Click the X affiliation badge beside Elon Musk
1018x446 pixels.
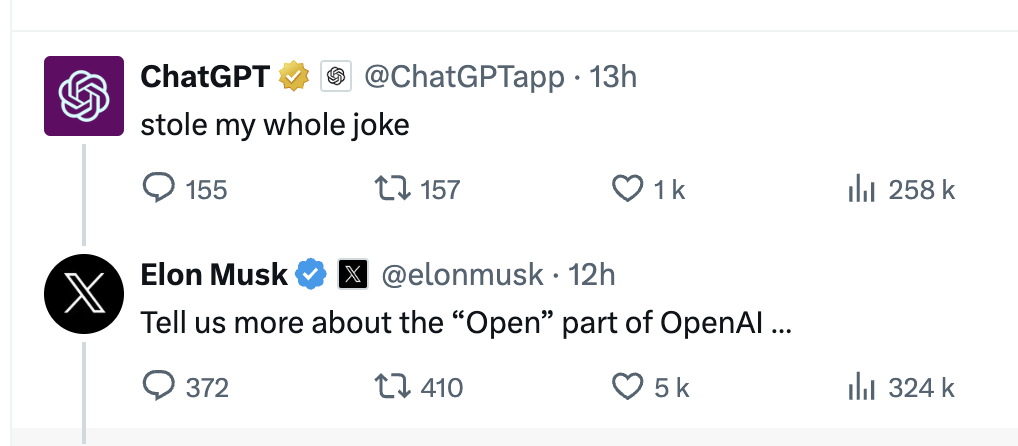[x=353, y=275]
